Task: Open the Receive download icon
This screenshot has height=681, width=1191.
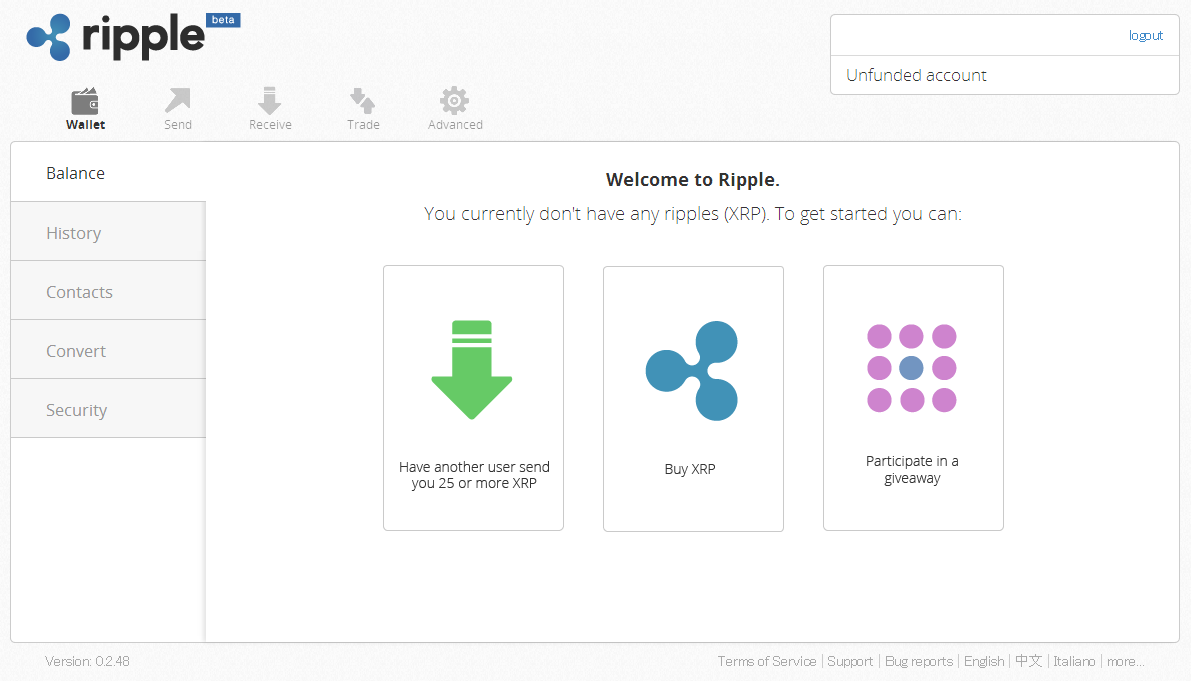Action: (270, 100)
